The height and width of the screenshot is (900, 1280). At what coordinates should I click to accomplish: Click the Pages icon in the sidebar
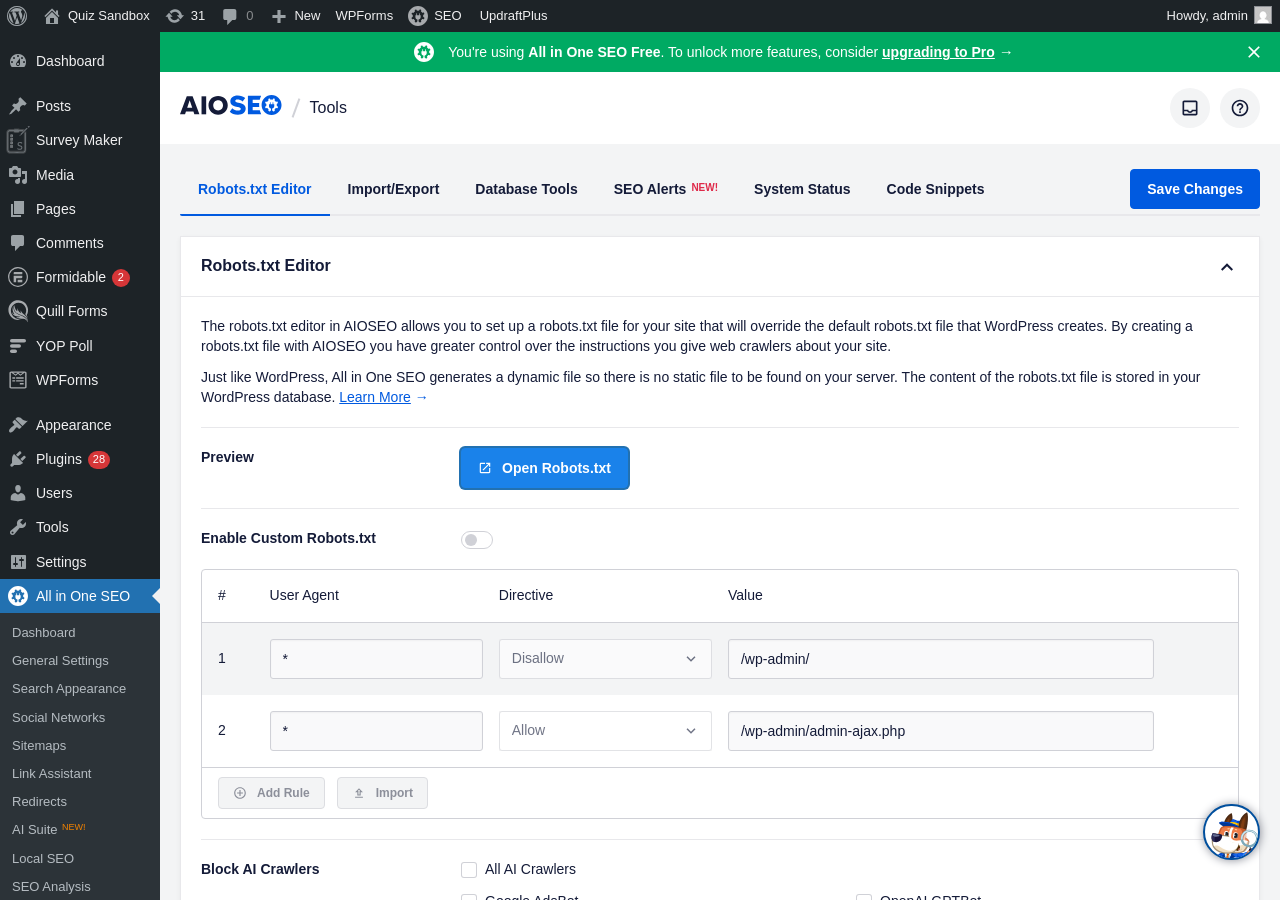tap(18, 209)
